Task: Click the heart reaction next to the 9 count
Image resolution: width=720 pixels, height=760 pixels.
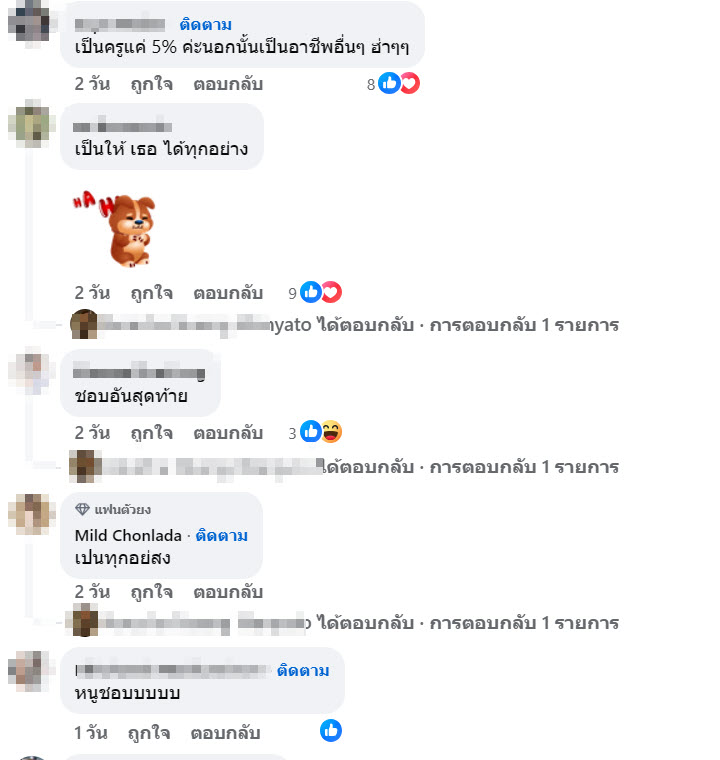Action: click(x=332, y=292)
